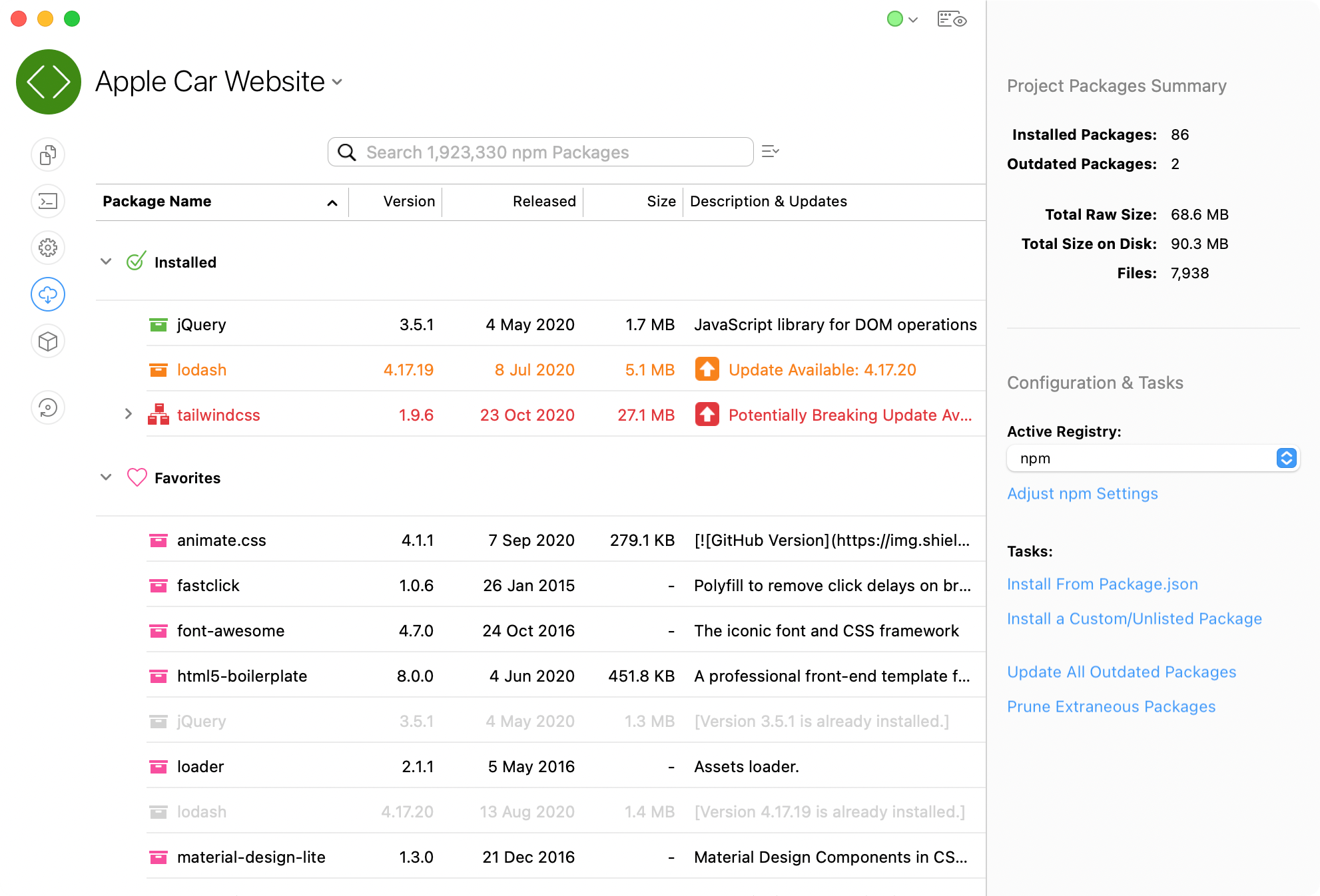The image size is (1320, 896).
Task: Collapse the Installed packages group
Action: pos(106,262)
